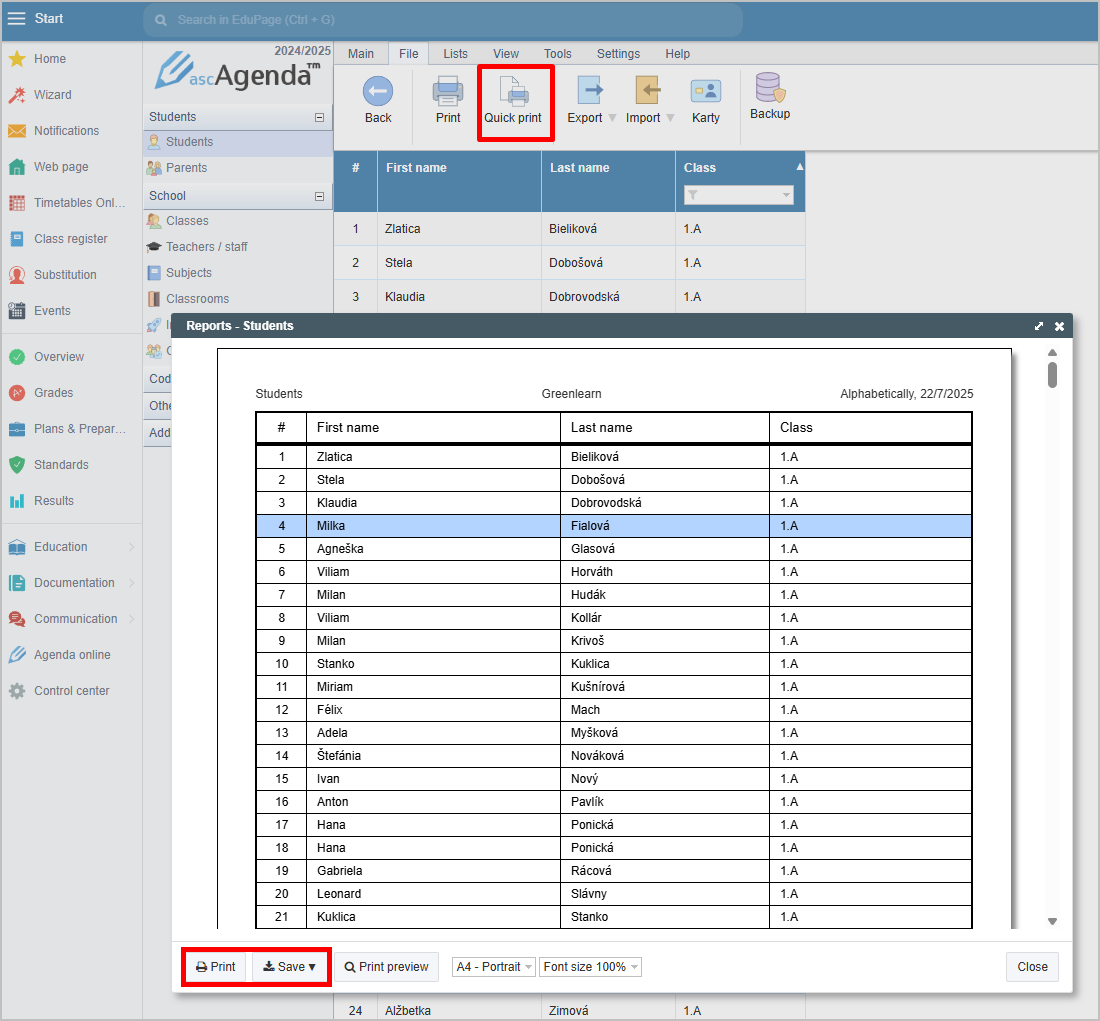Open the Plans & Preparations icon

coord(17,429)
